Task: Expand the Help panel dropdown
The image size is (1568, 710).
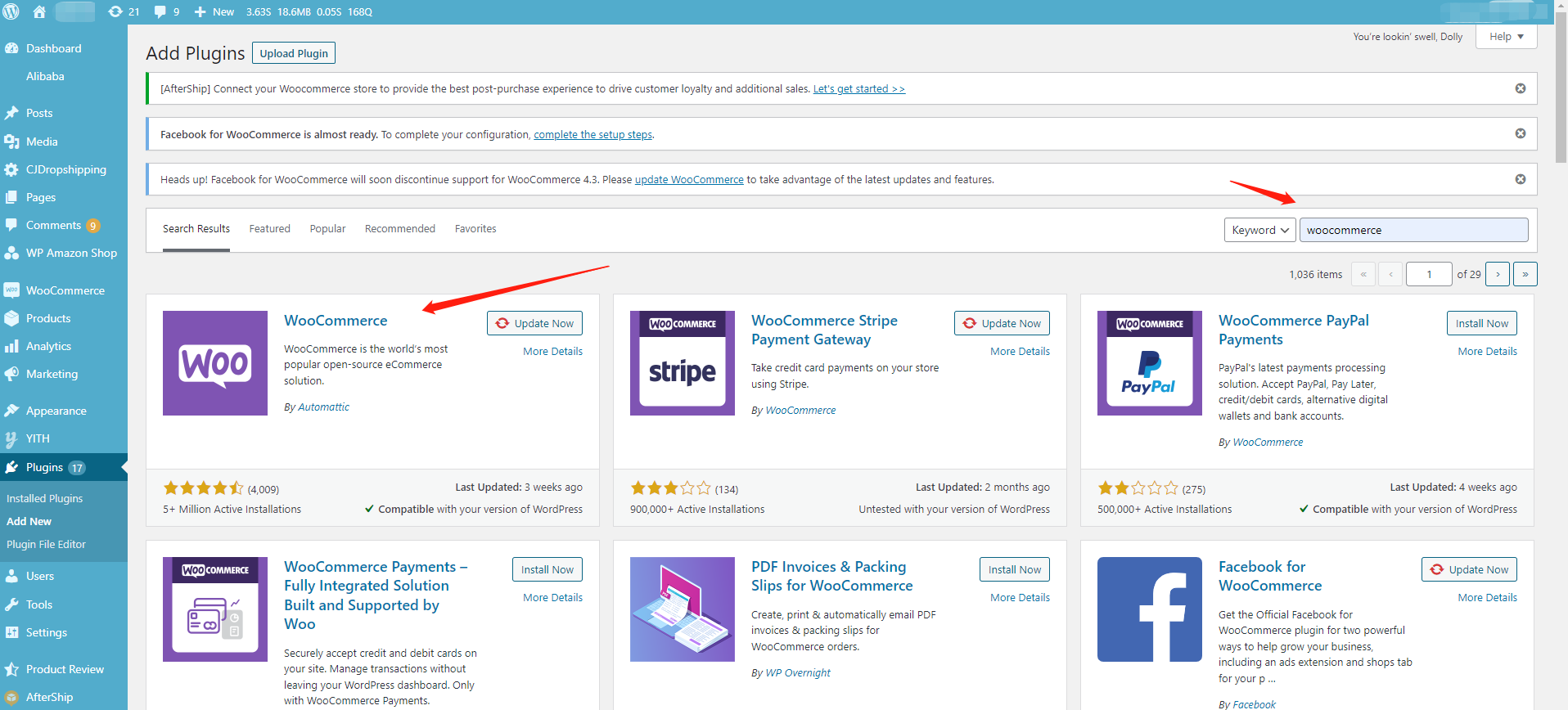Action: pyautogui.click(x=1506, y=37)
